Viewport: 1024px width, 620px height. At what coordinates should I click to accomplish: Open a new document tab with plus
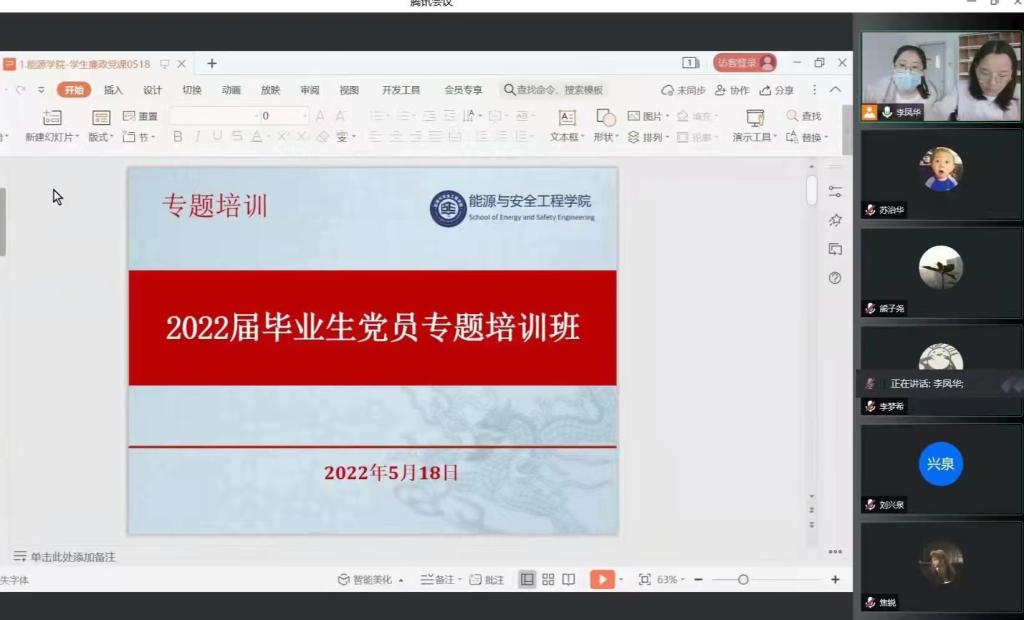(x=212, y=63)
